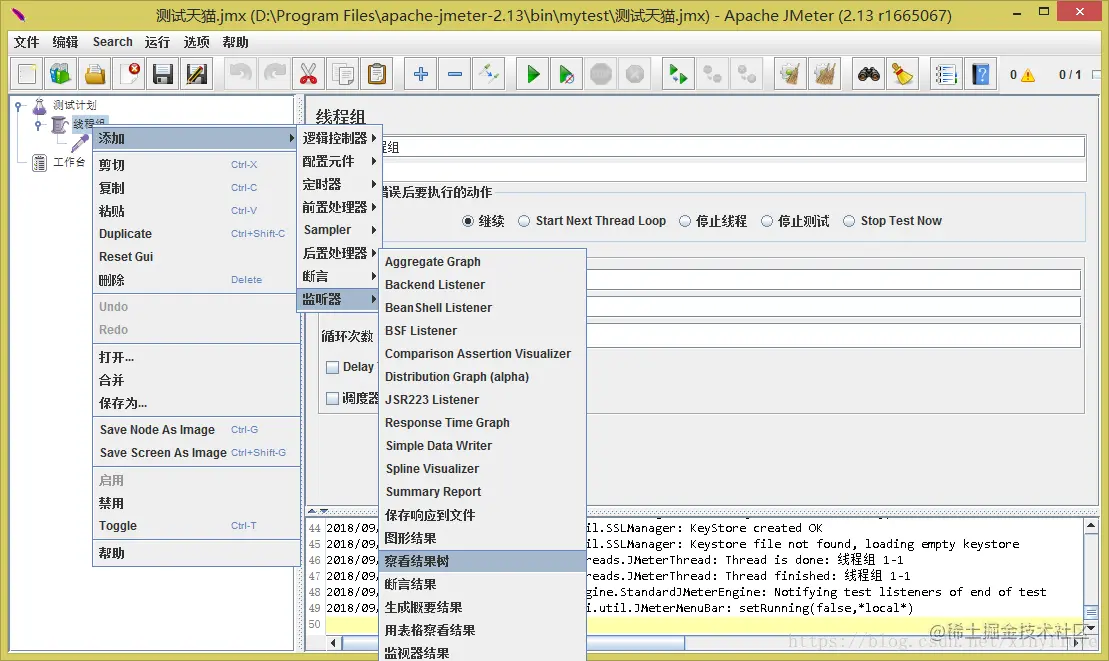1109x661 pixels.
Task: Click the Cut scissors icon
Action: (x=308, y=74)
